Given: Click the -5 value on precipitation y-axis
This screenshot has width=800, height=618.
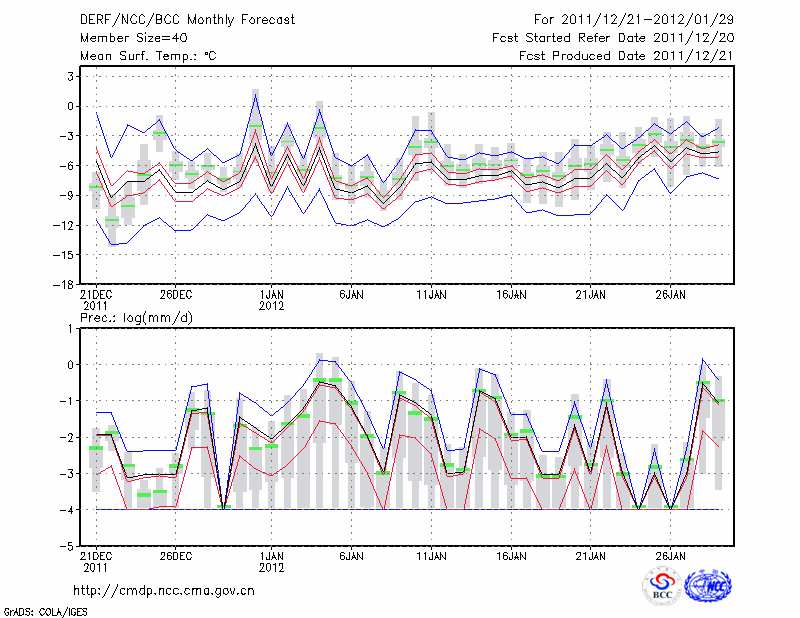Looking at the screenshot, I should point(68,547).
